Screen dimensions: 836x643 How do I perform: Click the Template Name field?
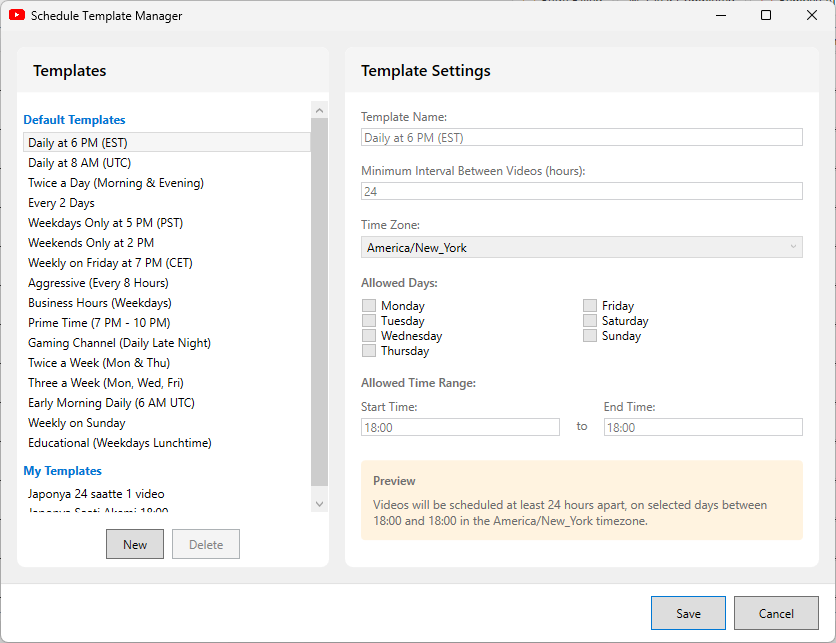pos(581,138)
